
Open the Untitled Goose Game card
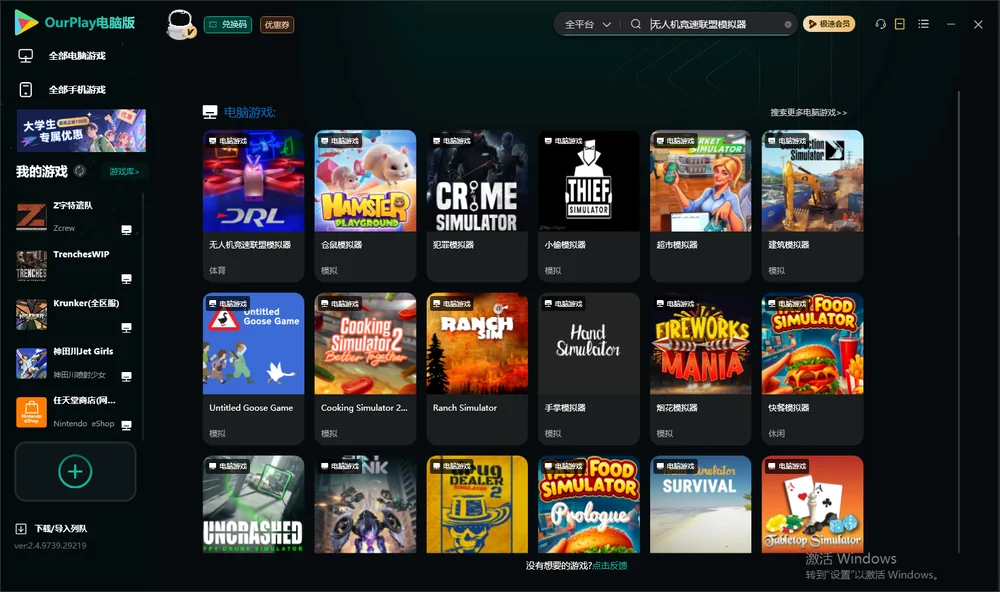tap(253, 368)
